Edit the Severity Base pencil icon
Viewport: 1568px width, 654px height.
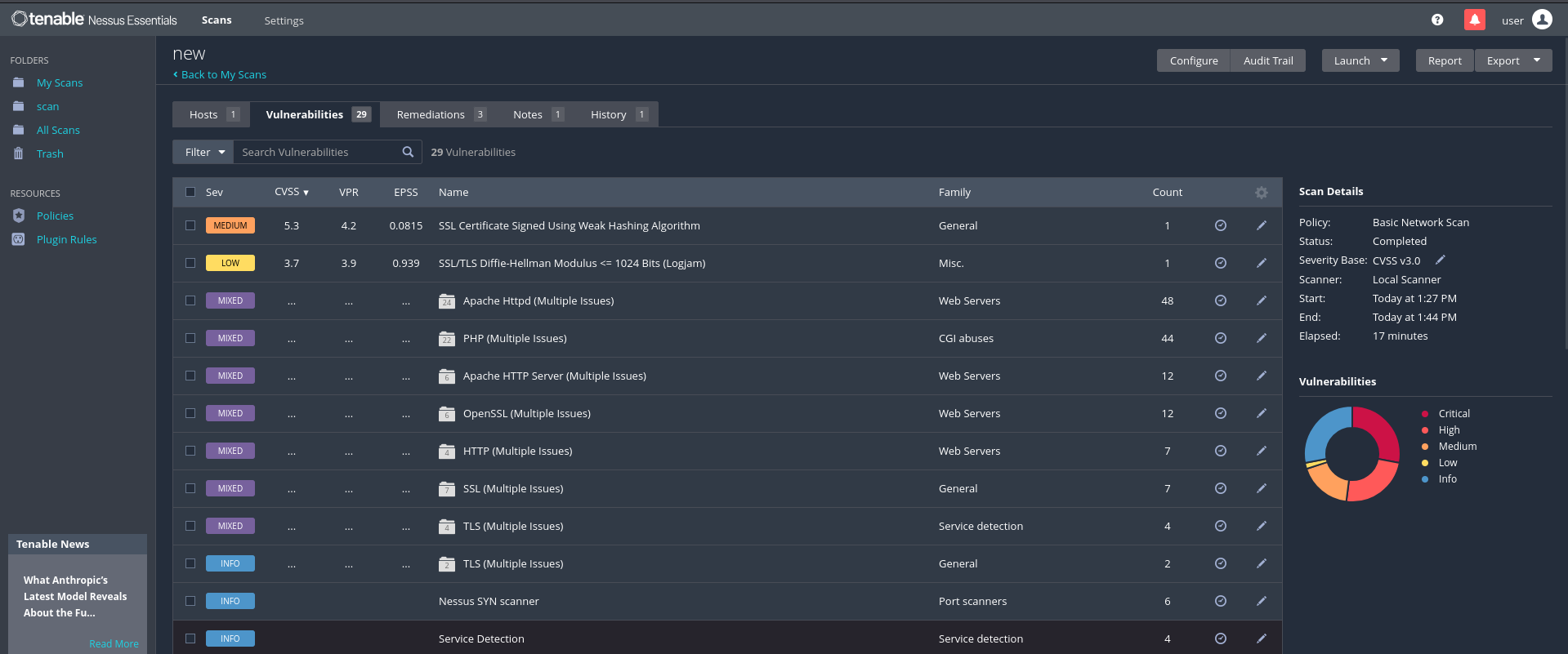[x=1441, y=260]
